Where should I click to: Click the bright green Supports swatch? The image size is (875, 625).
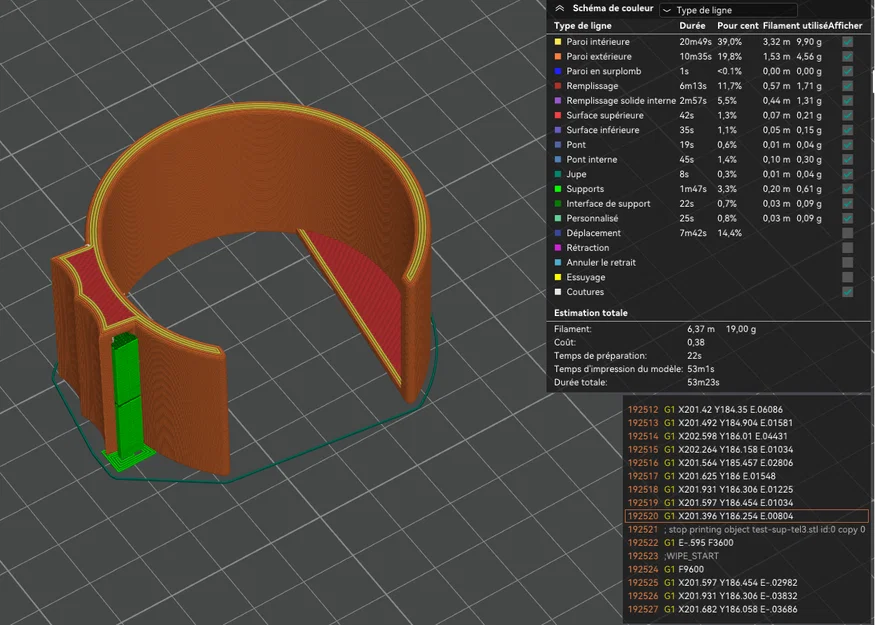point(557,189)
